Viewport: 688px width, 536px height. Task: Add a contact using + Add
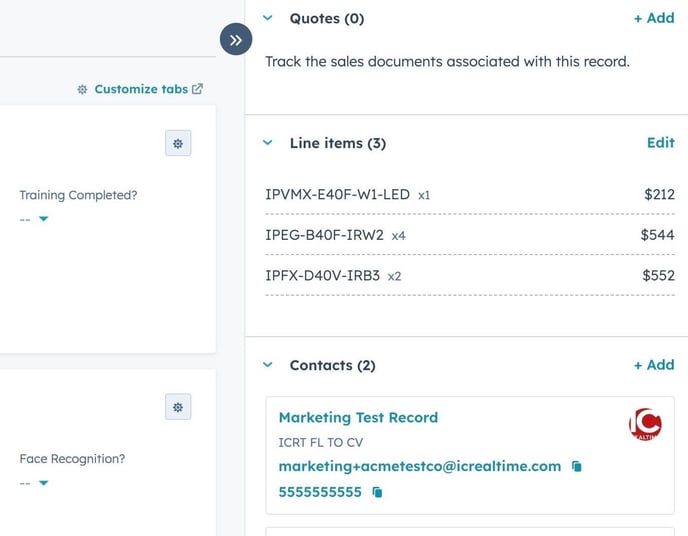pyautogui.click(x=654, y=365)
